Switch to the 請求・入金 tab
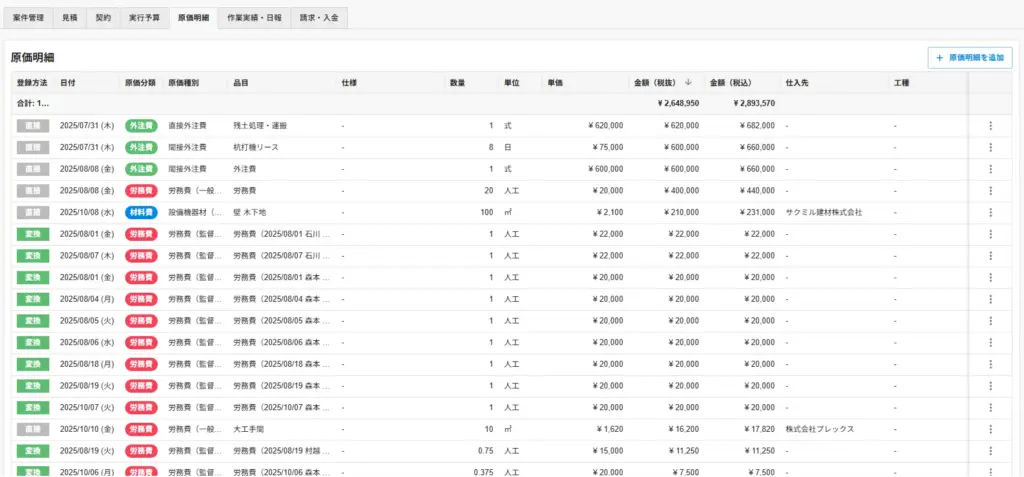Image resolution: width=1024 pixels, height=477 pixels. pyautogui.click(x=319, y=18)
